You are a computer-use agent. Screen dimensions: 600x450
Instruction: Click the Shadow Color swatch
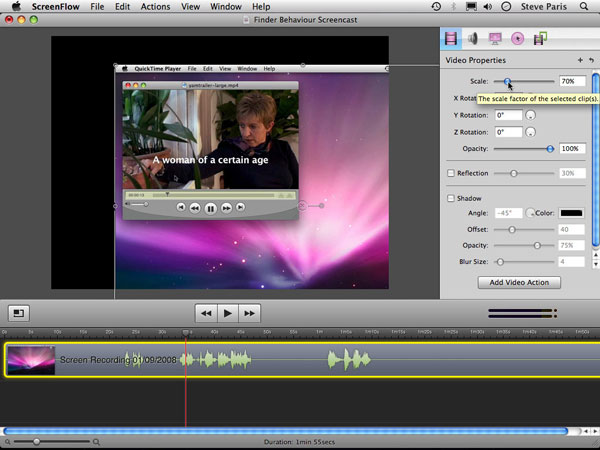click(x=572, y=213)
